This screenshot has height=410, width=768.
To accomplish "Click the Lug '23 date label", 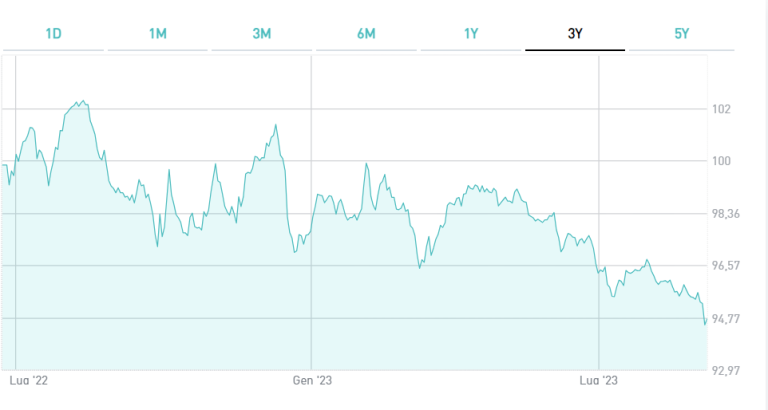I will coord(599,380).
